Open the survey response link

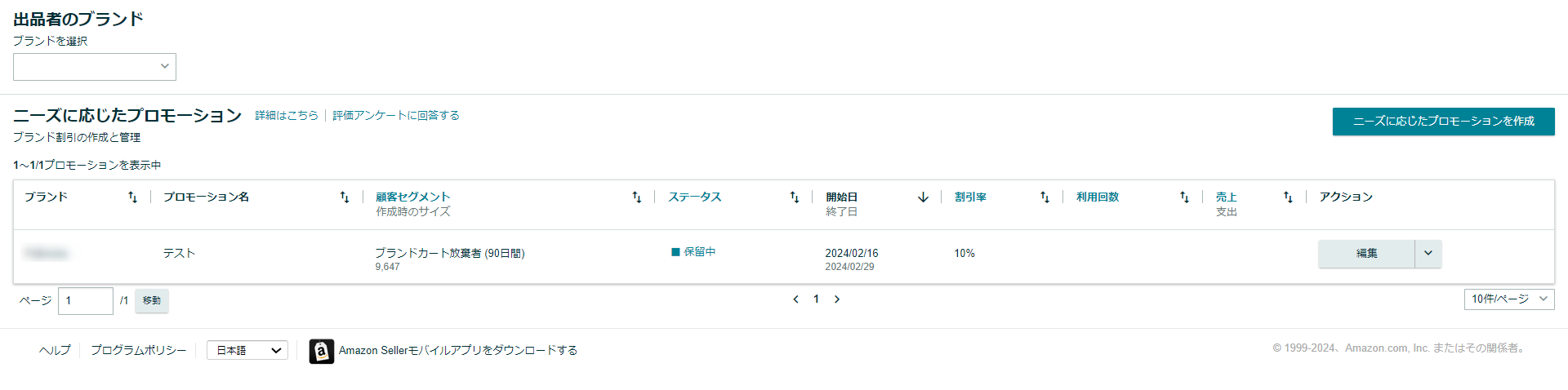click(396, 116)
